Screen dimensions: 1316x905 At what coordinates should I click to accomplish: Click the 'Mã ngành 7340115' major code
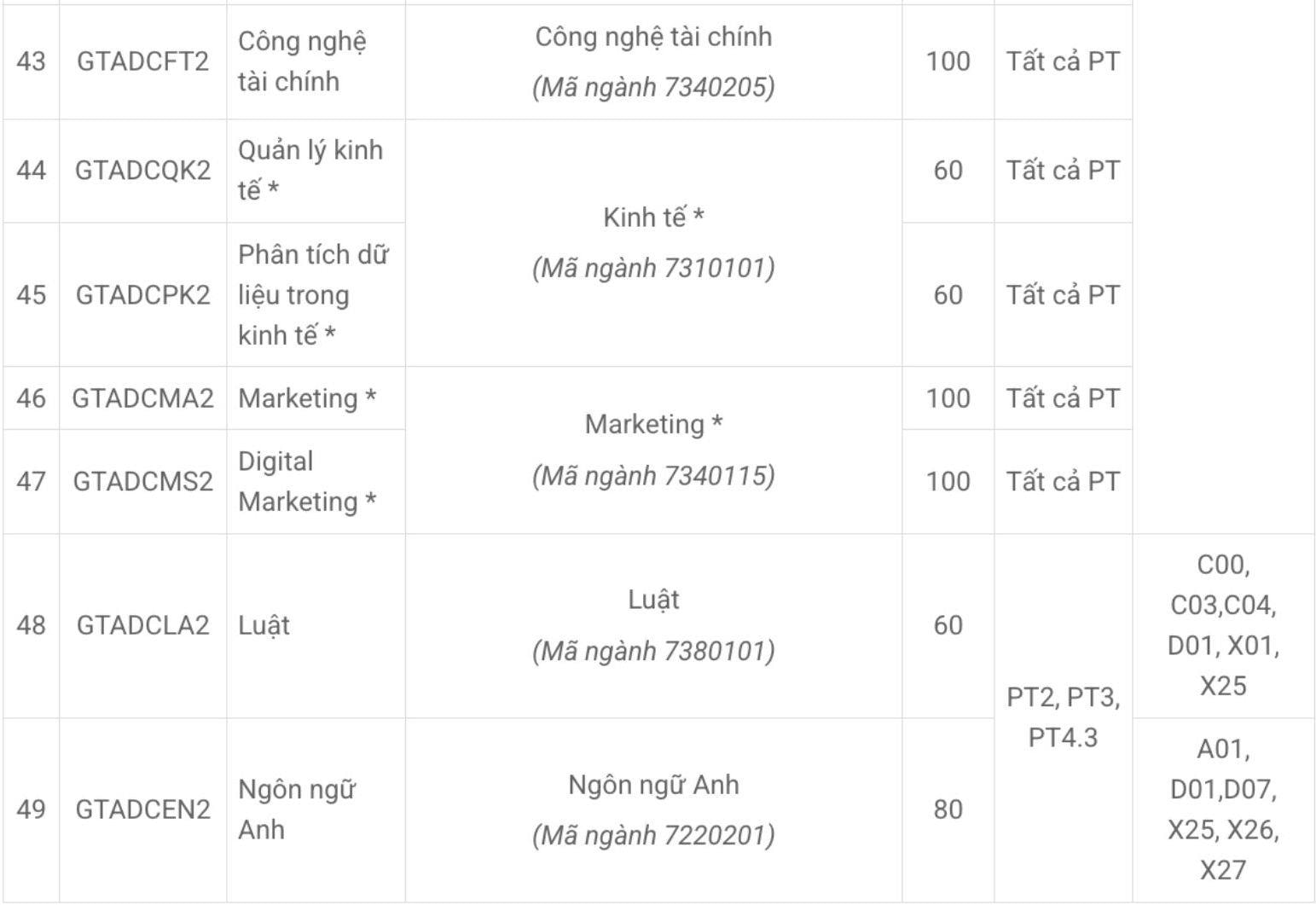[x=653, y=476]
